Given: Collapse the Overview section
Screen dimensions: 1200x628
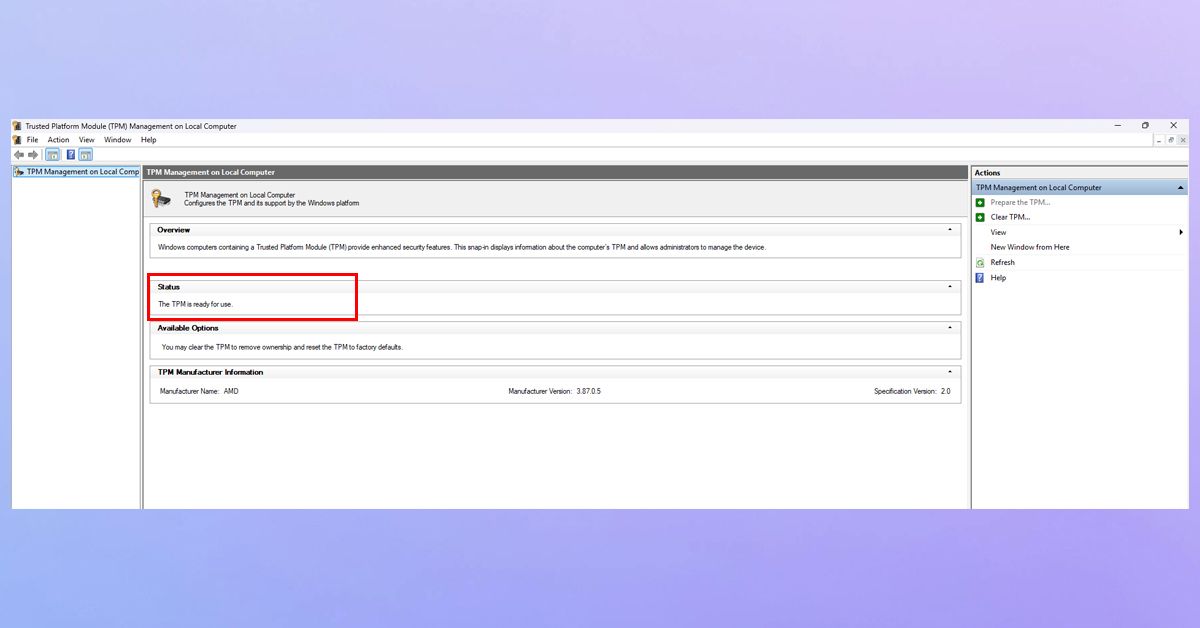Looking at the screenshot, I should pyautogui.click(x=948, y=230).
